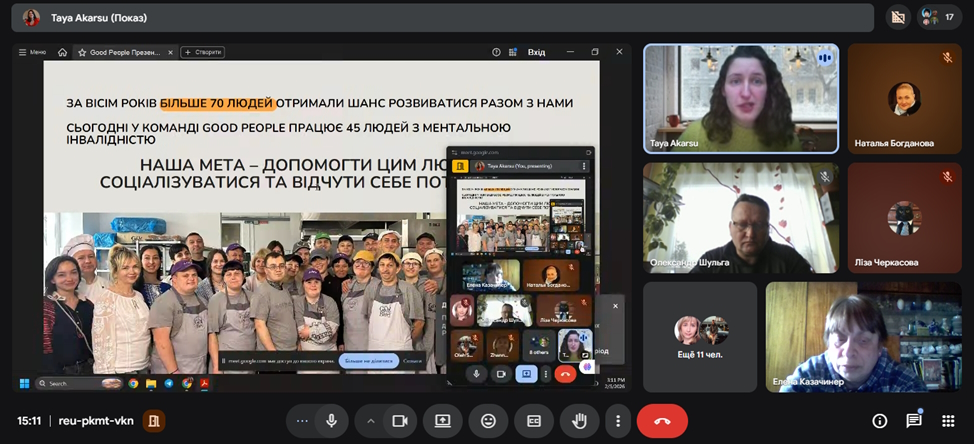Viewport: 974px width, 444px height.
Task: Raise hand using the hand icon
Action: tap(579, 421)
